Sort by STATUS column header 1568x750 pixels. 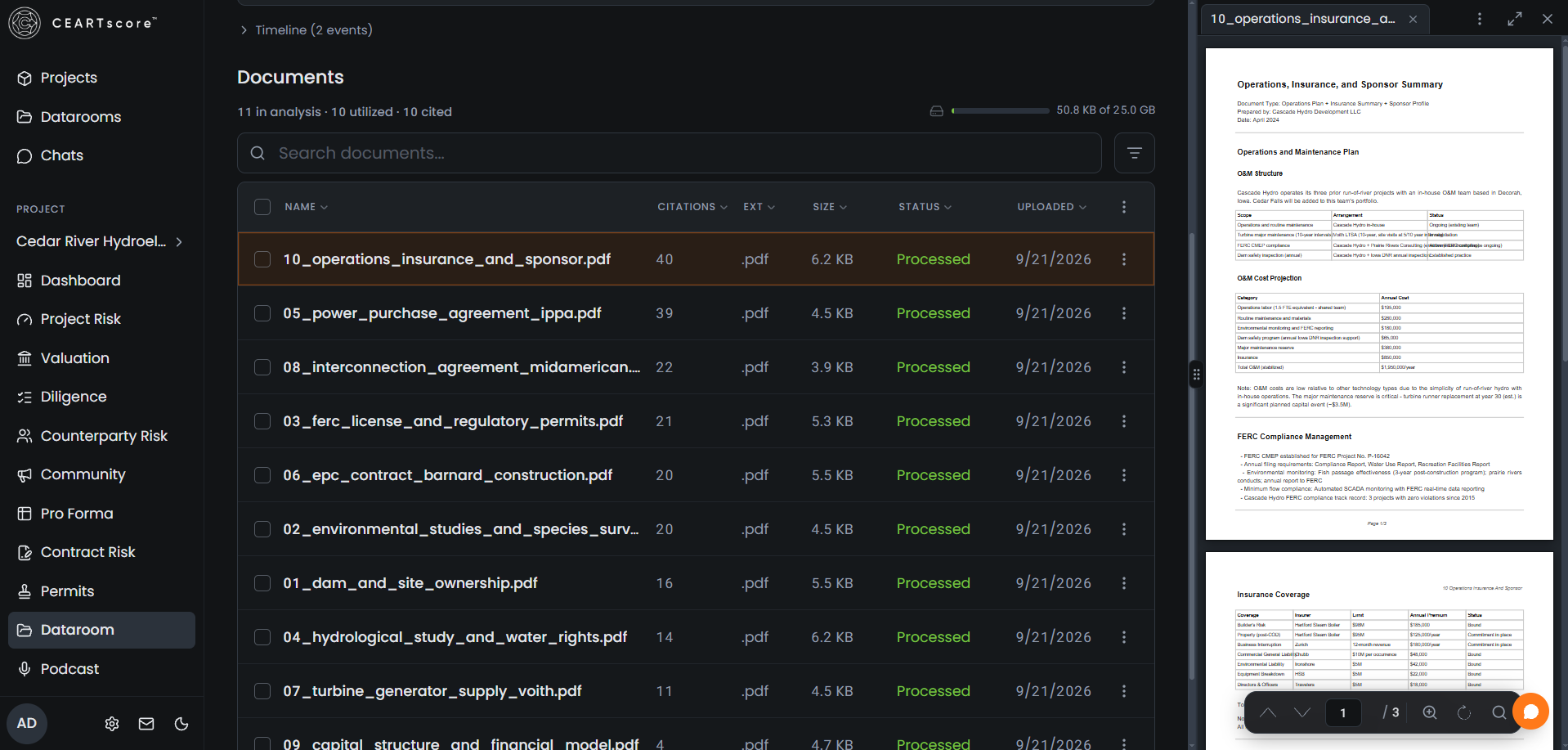click(925, 207)
